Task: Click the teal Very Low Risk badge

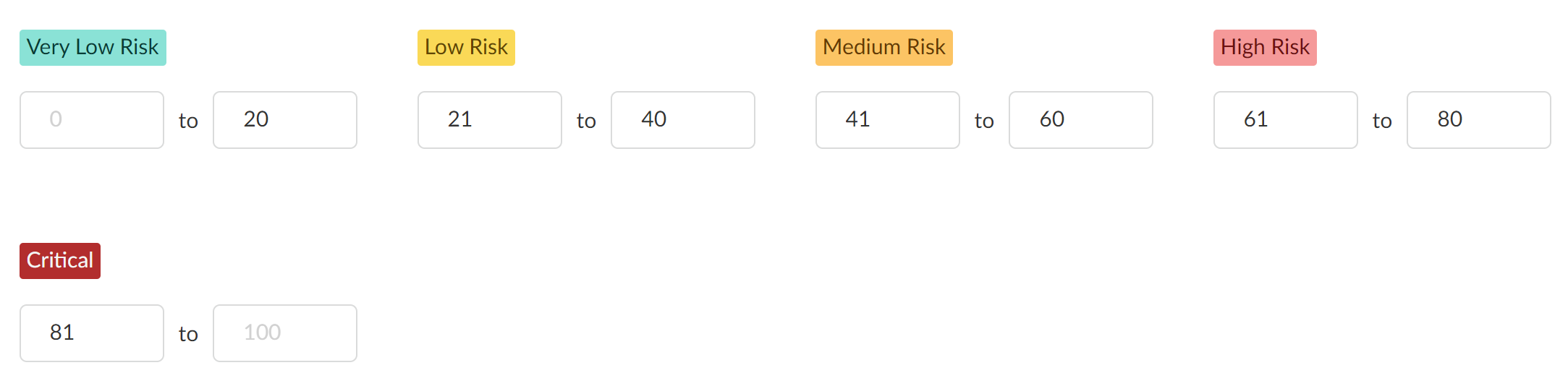Action: click(x=93, y=48)
